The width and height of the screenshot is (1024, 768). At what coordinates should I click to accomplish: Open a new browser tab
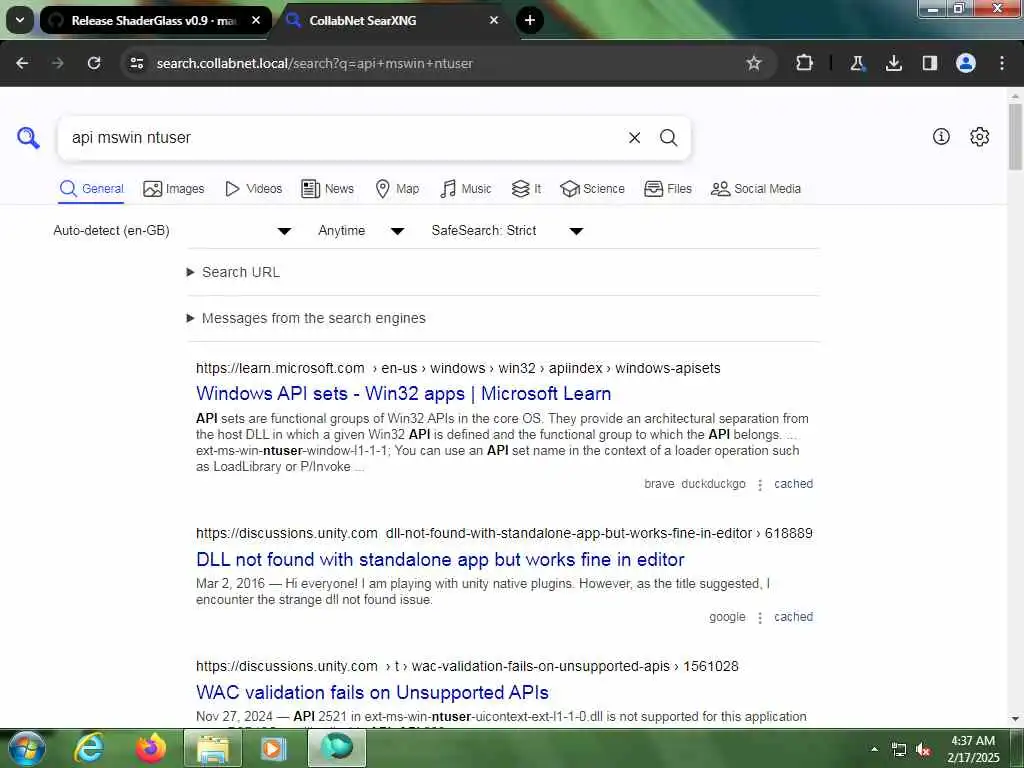(x=530, y=20)
